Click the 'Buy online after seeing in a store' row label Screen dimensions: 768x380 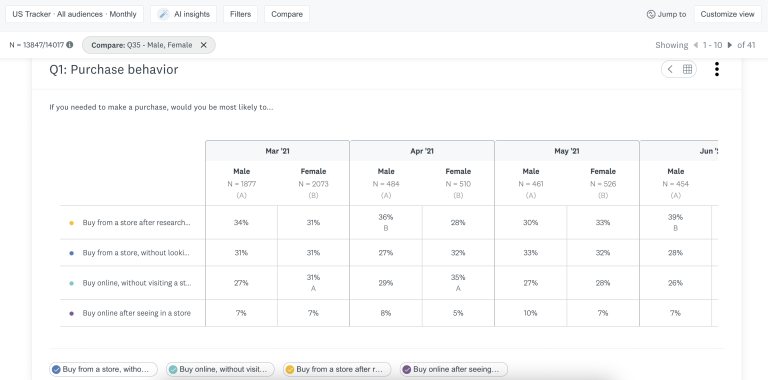tap(137, 313)
